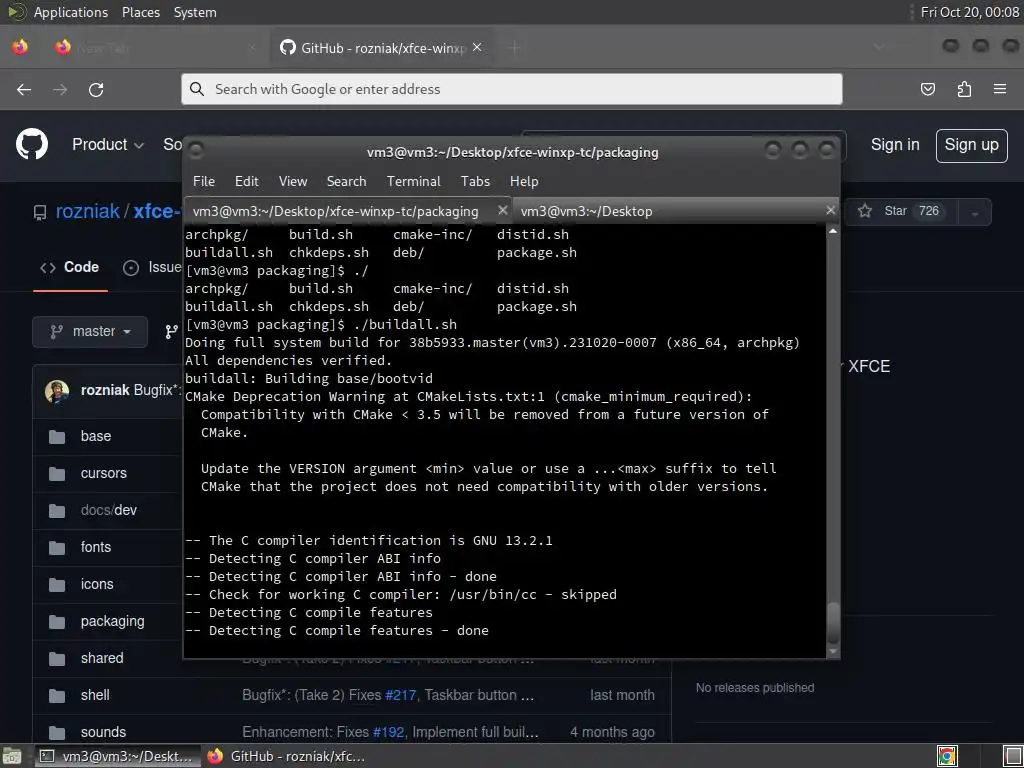This screenshot has height=768, width=1024.
Task: Open the terminal File menu
Action: tap(204, 182)
